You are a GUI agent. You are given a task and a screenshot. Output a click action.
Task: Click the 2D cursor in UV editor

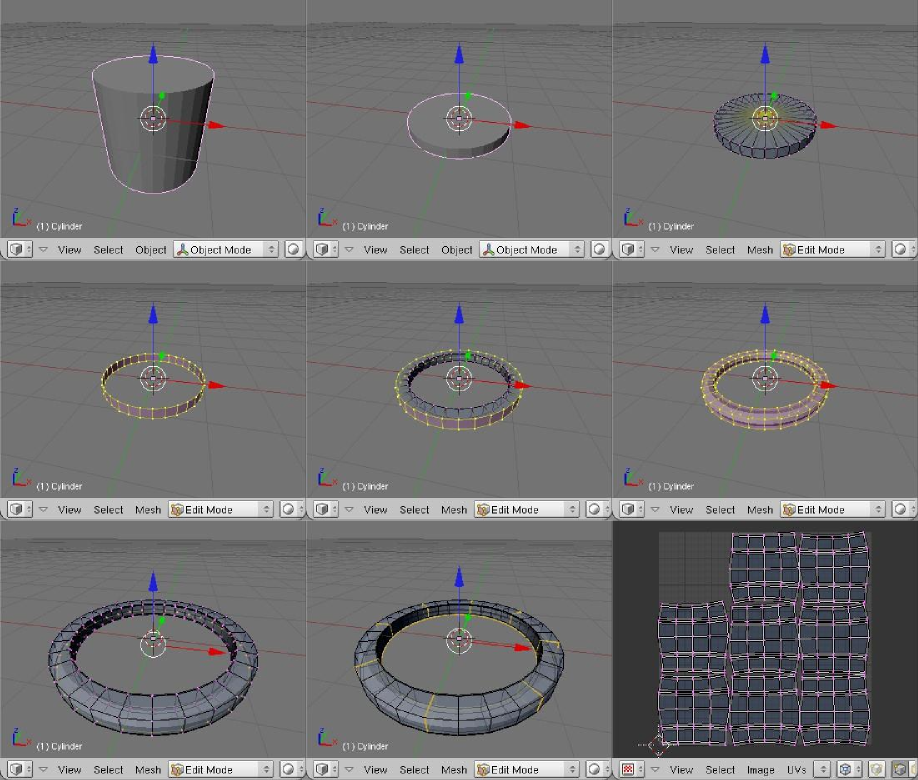[x=658, y=745]
